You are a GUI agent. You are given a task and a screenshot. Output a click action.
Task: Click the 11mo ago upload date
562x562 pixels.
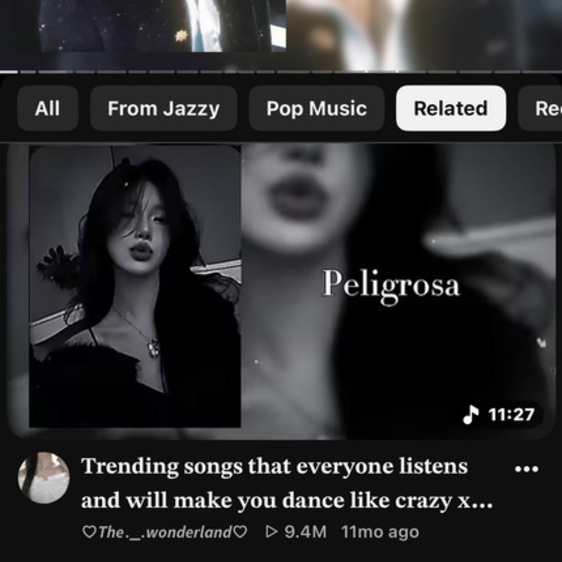pos(380,532)
